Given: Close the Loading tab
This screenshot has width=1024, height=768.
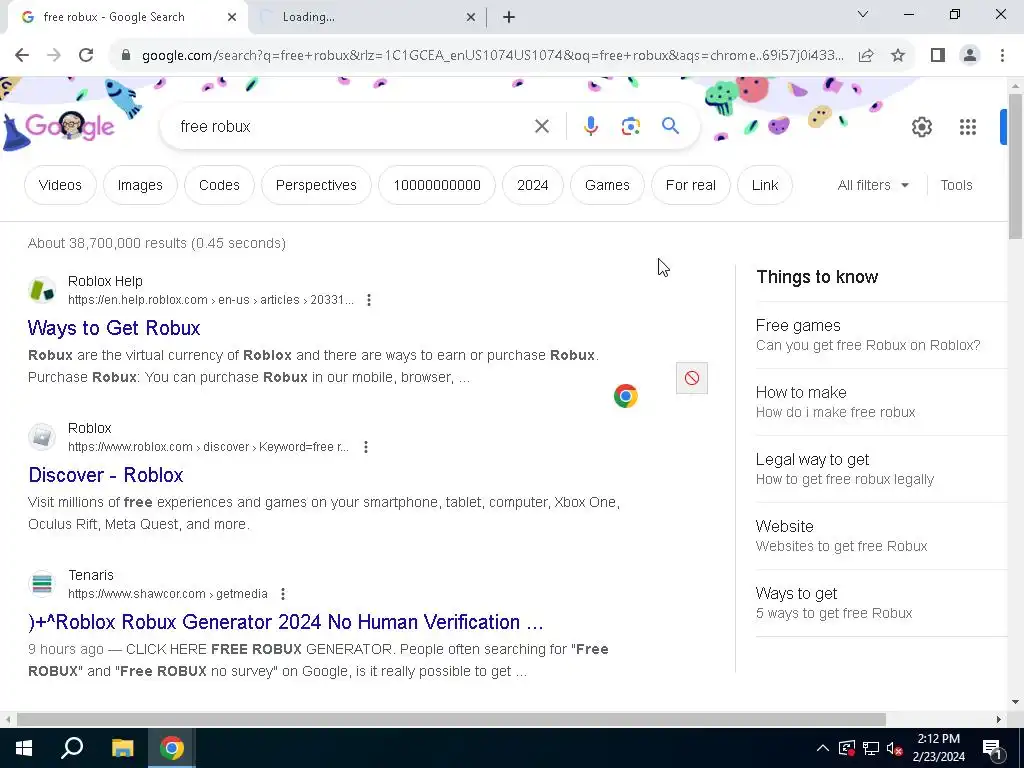Looking at the screenshot, I should point(471,17).
